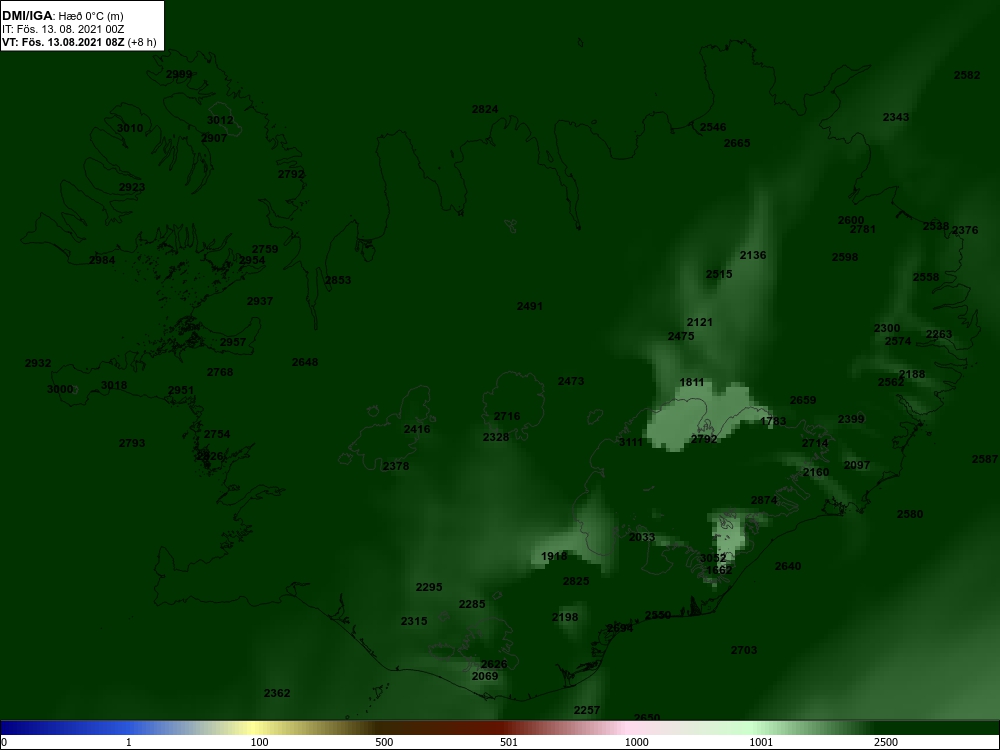Click the legend label 1001
Viewport: 1000px width, 750px height.
[761, 742]
